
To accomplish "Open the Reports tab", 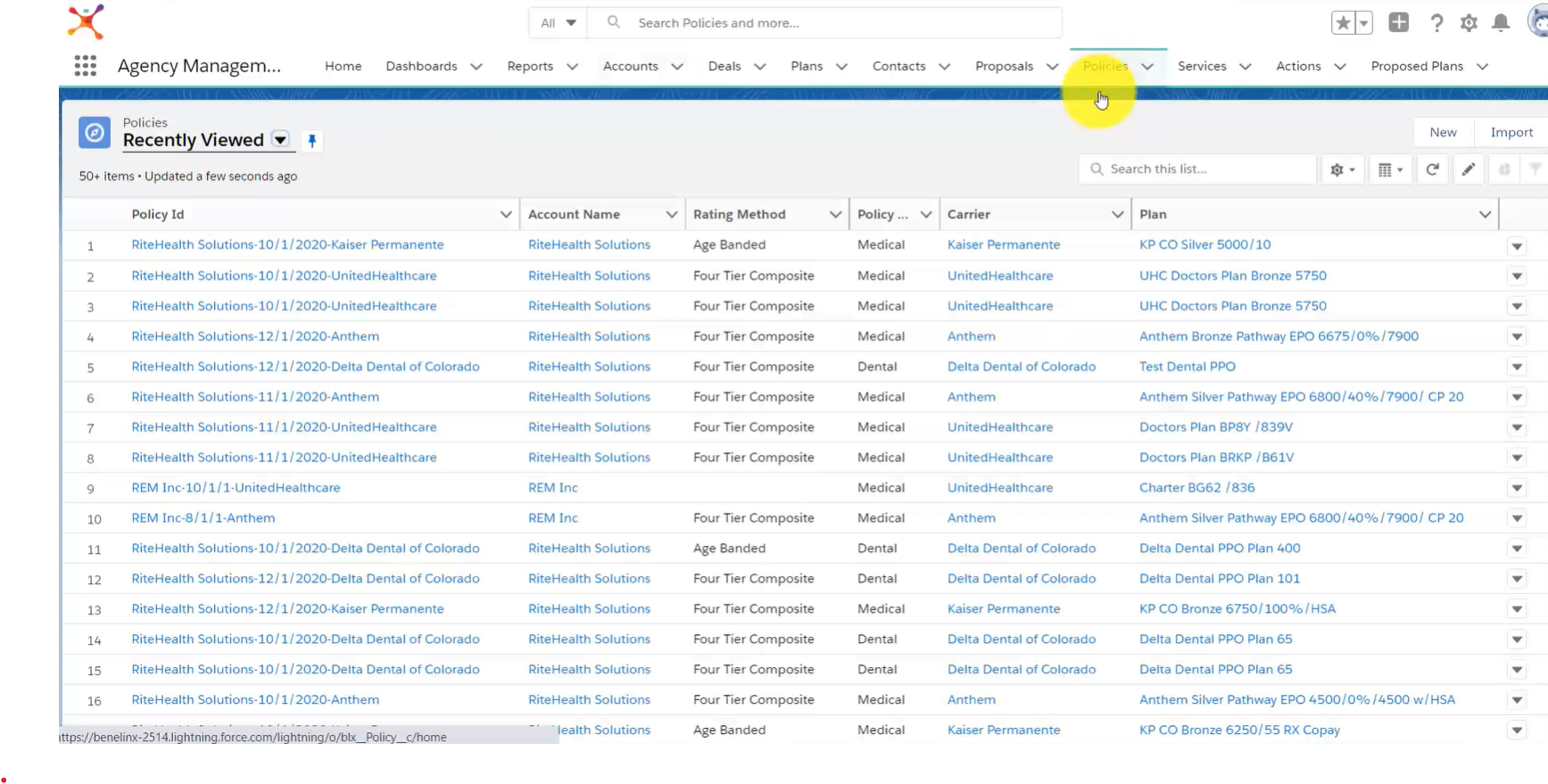I will pos(530,66).
